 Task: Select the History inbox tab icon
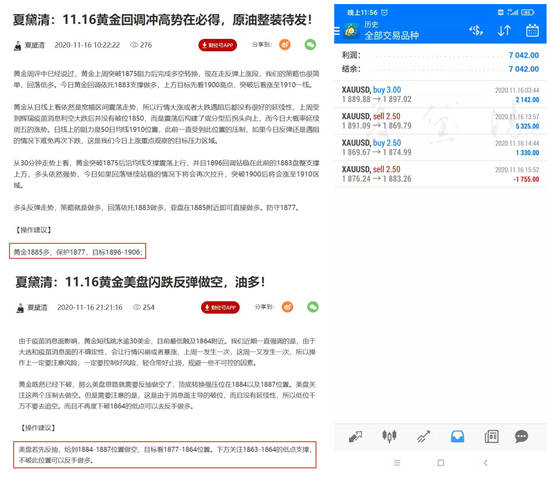coord(457,436)
